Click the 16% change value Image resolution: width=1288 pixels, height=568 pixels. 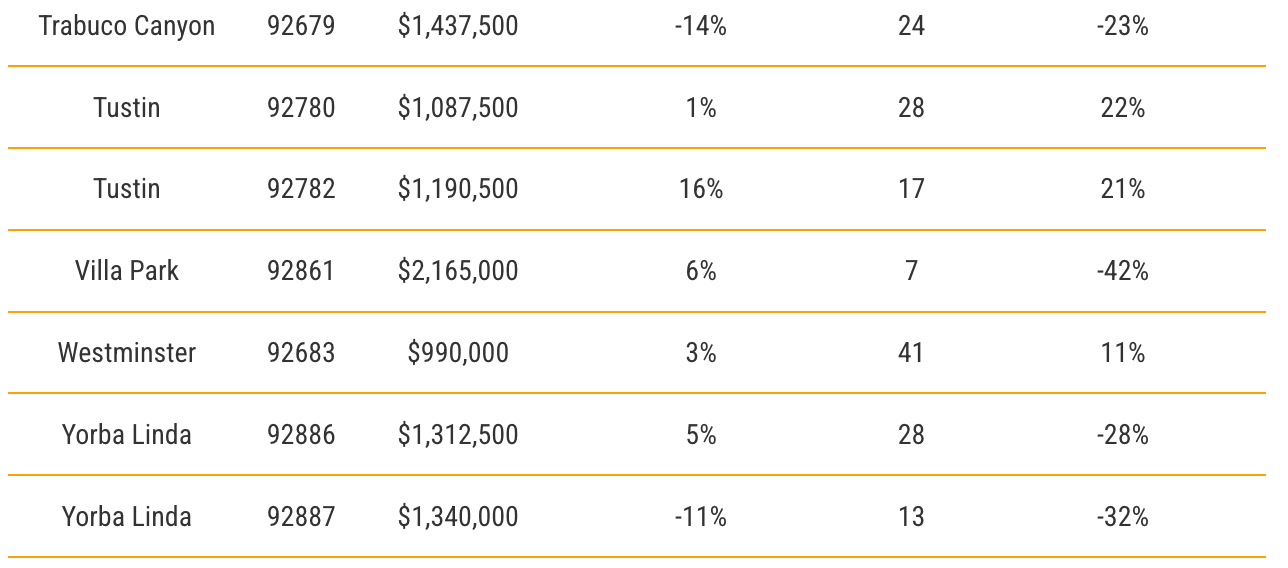click(x=701, y=189)
